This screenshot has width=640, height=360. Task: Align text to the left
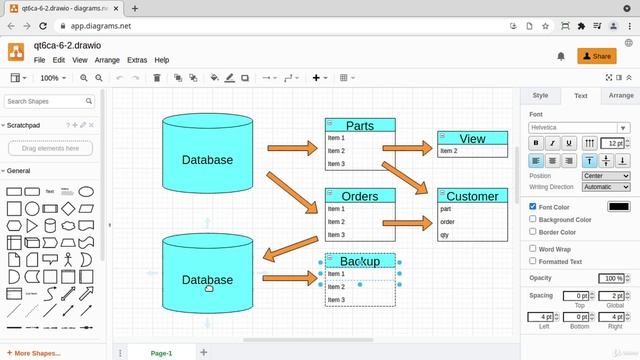tap(536, 161)
